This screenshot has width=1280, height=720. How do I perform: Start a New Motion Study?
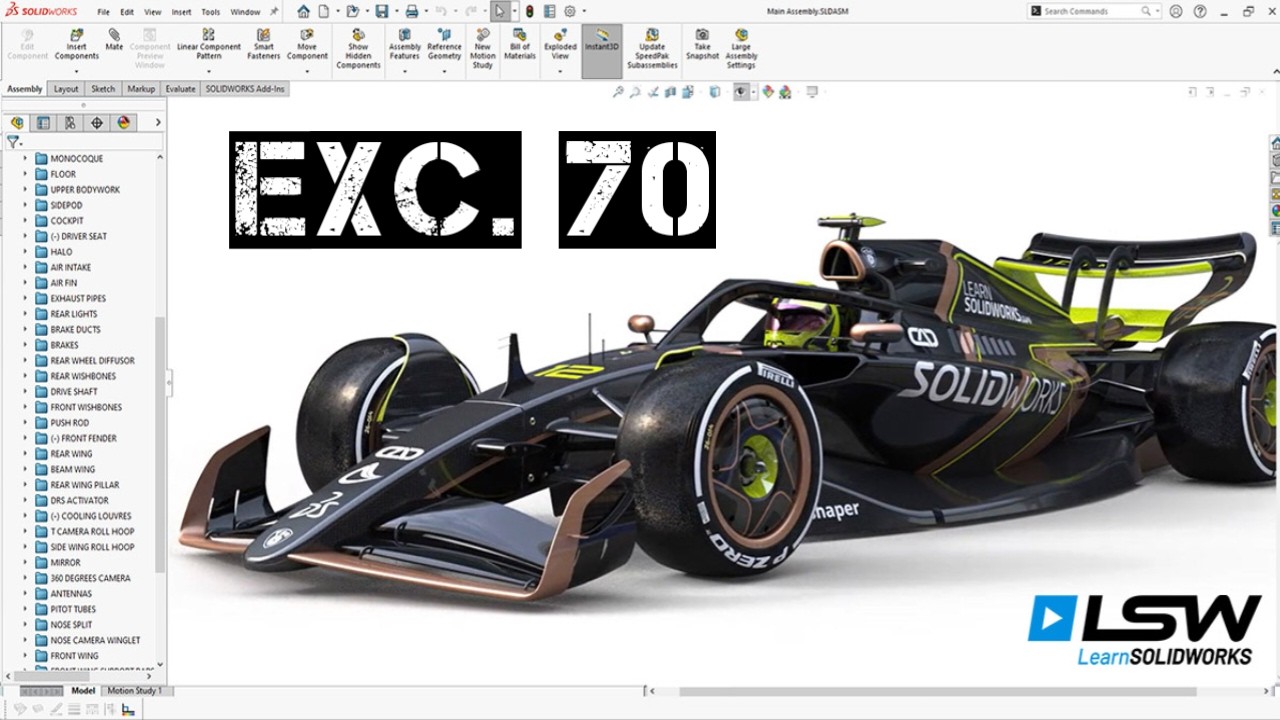[x=483, y=49]
